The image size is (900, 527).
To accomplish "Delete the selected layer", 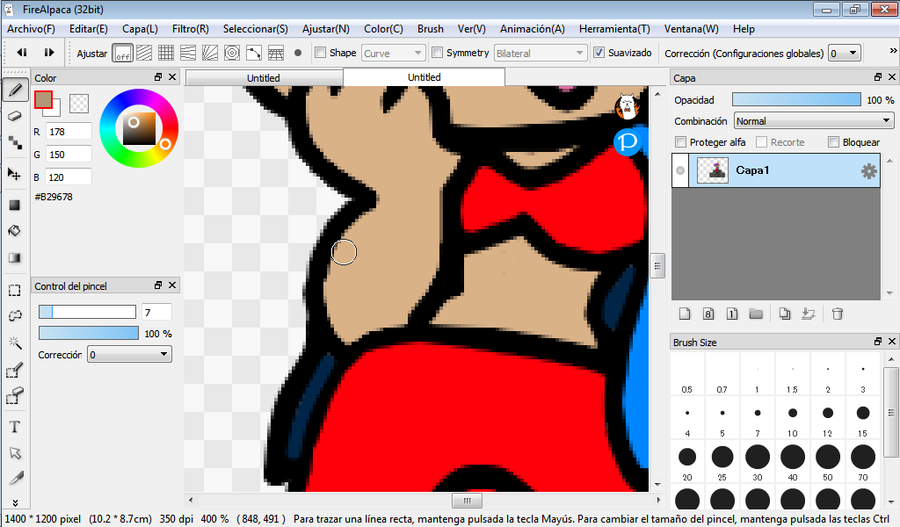I will [837, 313].
